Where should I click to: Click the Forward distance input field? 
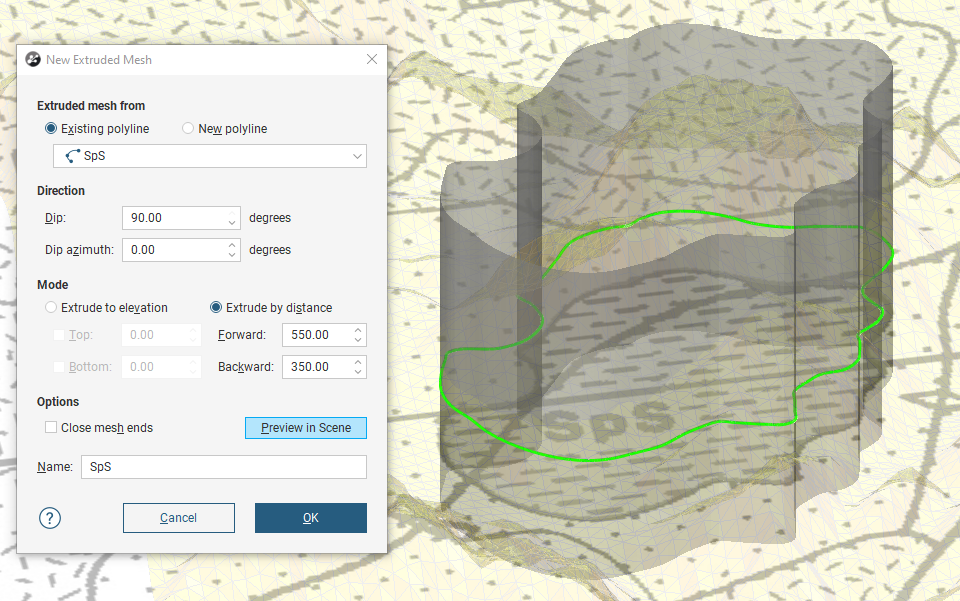pyautogui.click(x=316, y=335)
